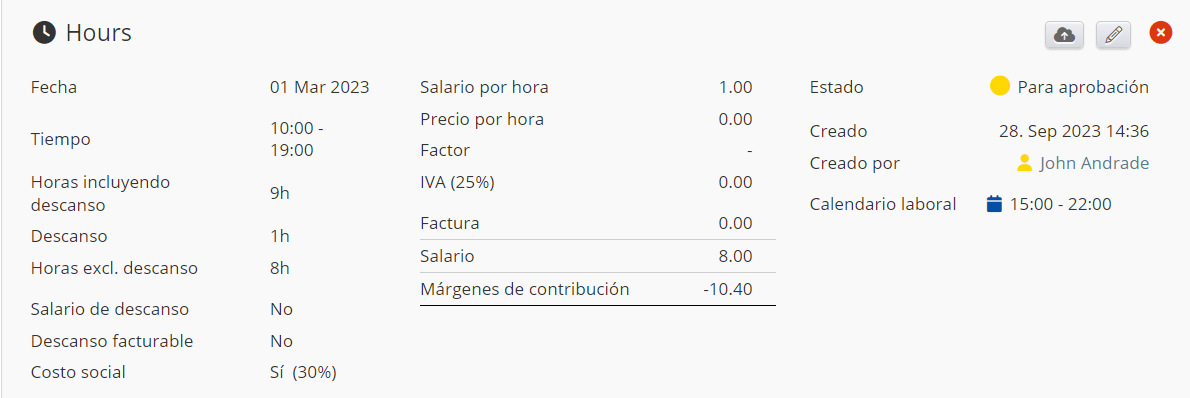The height and width of the screenshot is (398, 1190).
Task: Click the Descanso facturable No value
Action: (x=282, y=341)
